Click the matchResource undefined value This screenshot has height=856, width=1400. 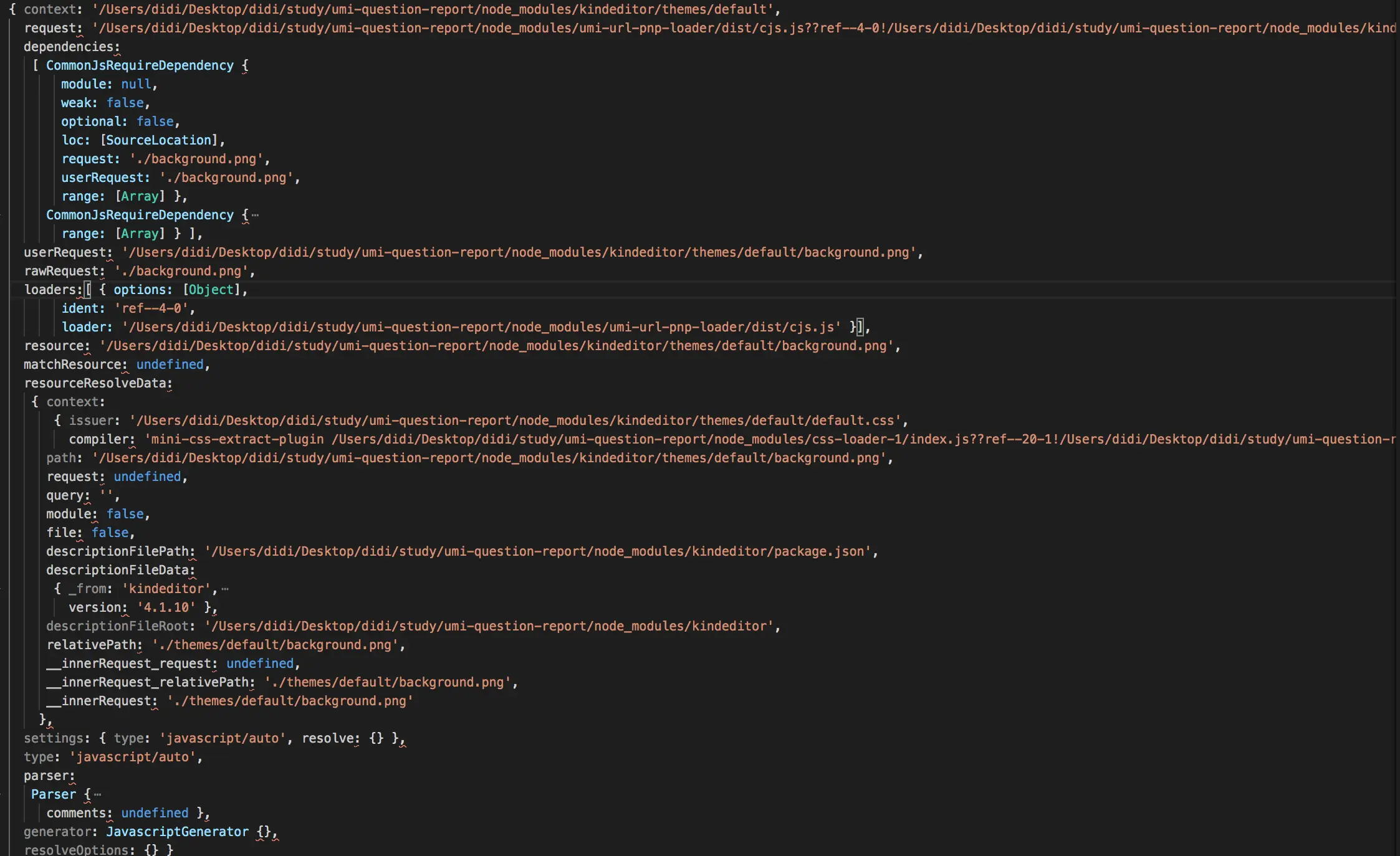pyautogui.click(x=170, y=364)
